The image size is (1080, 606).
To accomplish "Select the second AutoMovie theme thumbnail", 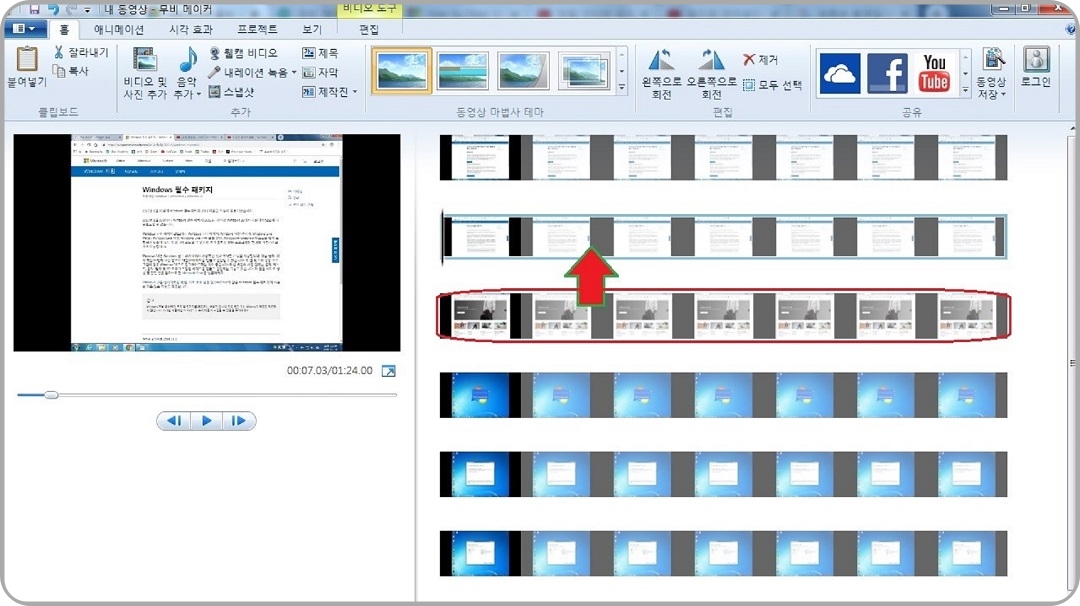I will click(x=462, y=70).
